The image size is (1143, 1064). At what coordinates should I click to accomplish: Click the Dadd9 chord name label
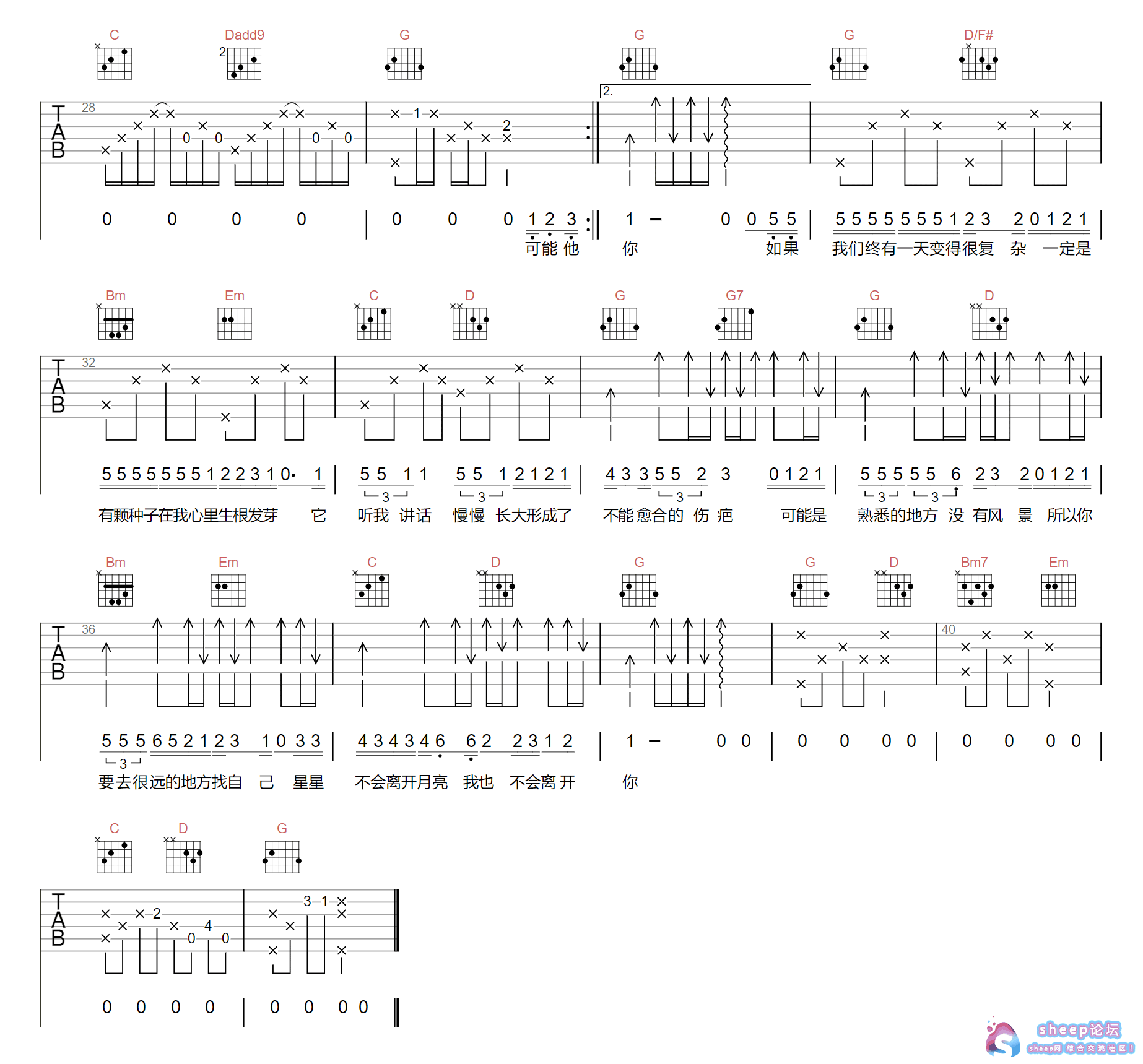click(245, 35)
